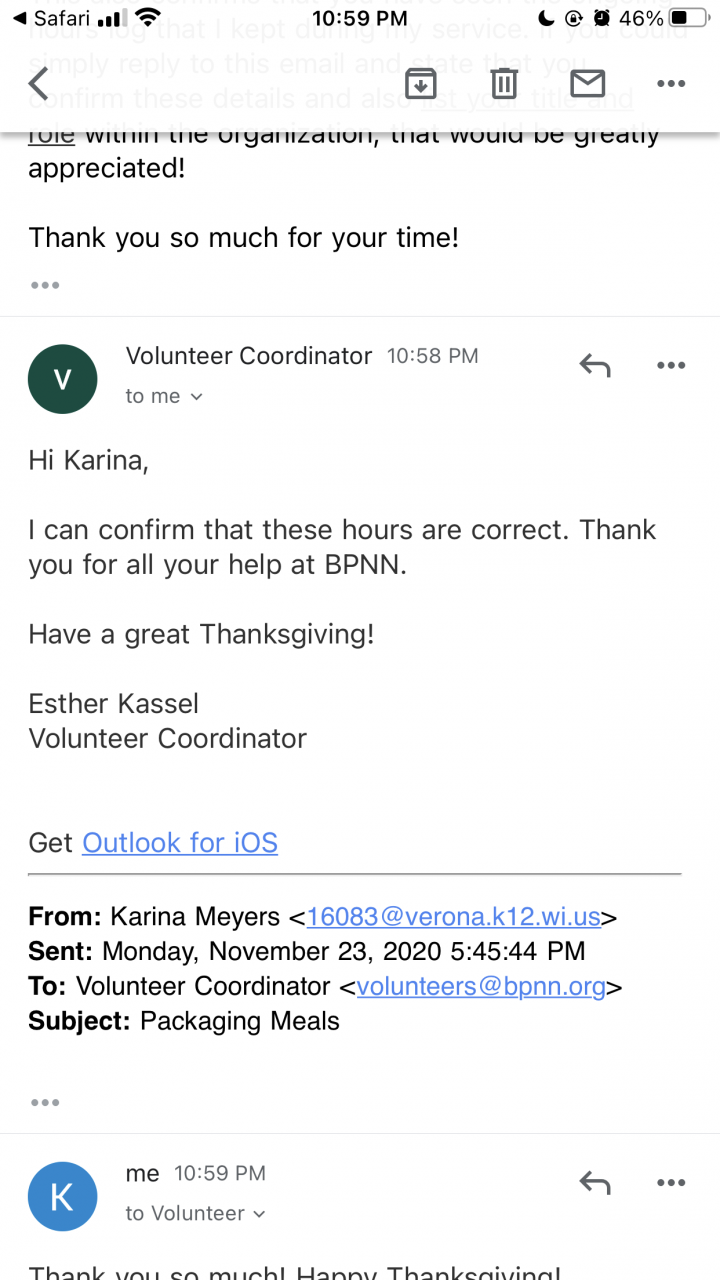Image resolution: width=720 pixels, height=1280 pixels.
Task: Reply to my 10:59 PM message
Action: 595,1184
